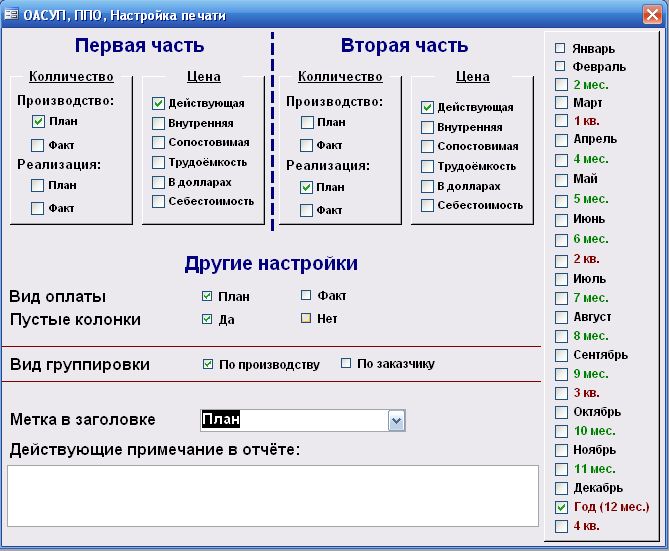Check Себестоимость in Вторая часть
This screenshot has height=551, width=669.
pos(428,206)
